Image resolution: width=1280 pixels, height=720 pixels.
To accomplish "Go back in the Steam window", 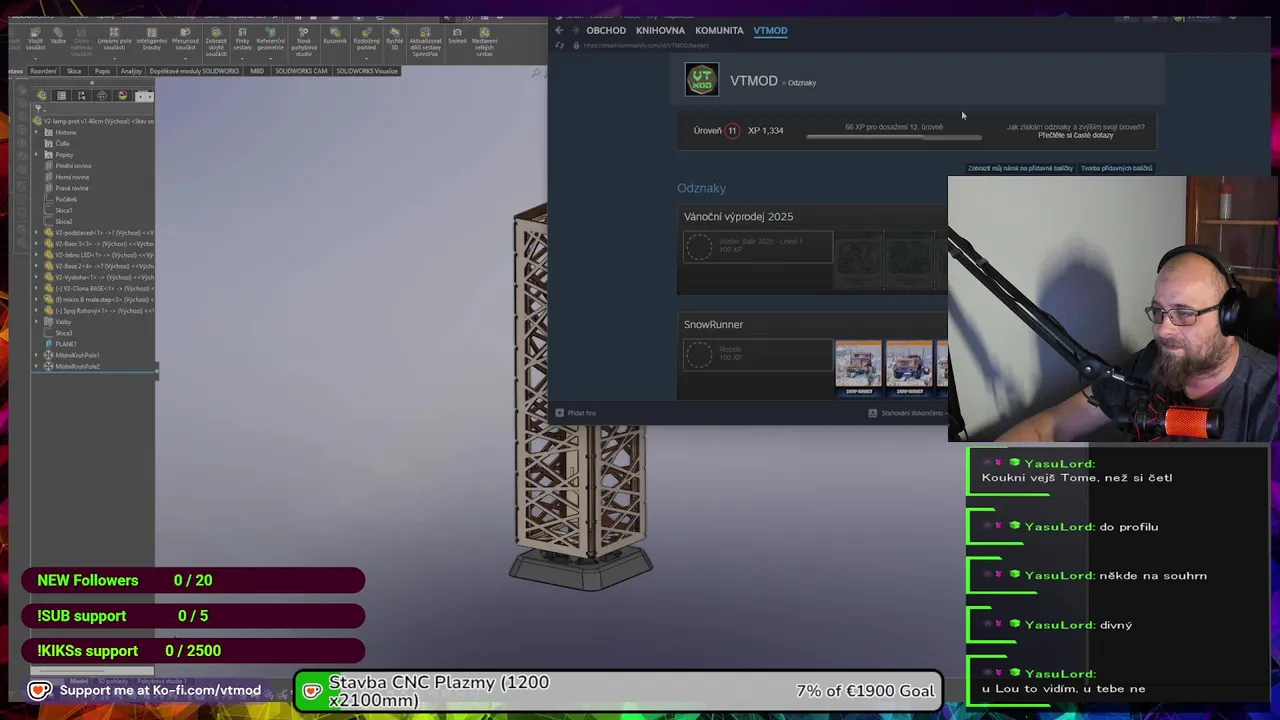I will tap(559, 30).
